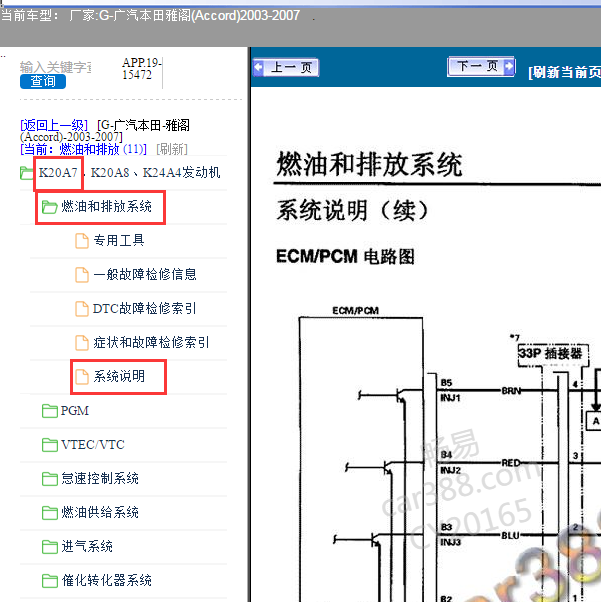Click the 燃油和排放系统 page heading
601x602 pixels.
(369, 165)
